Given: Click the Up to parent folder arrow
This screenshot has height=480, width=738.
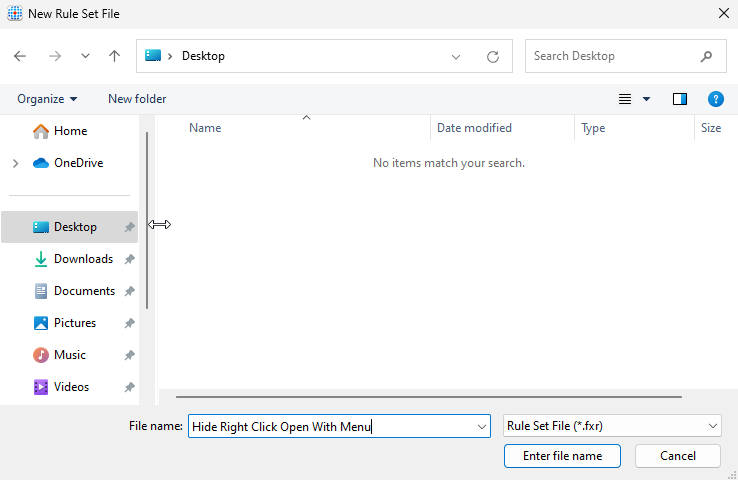Looking at the screenshot, I should (114, 56).
